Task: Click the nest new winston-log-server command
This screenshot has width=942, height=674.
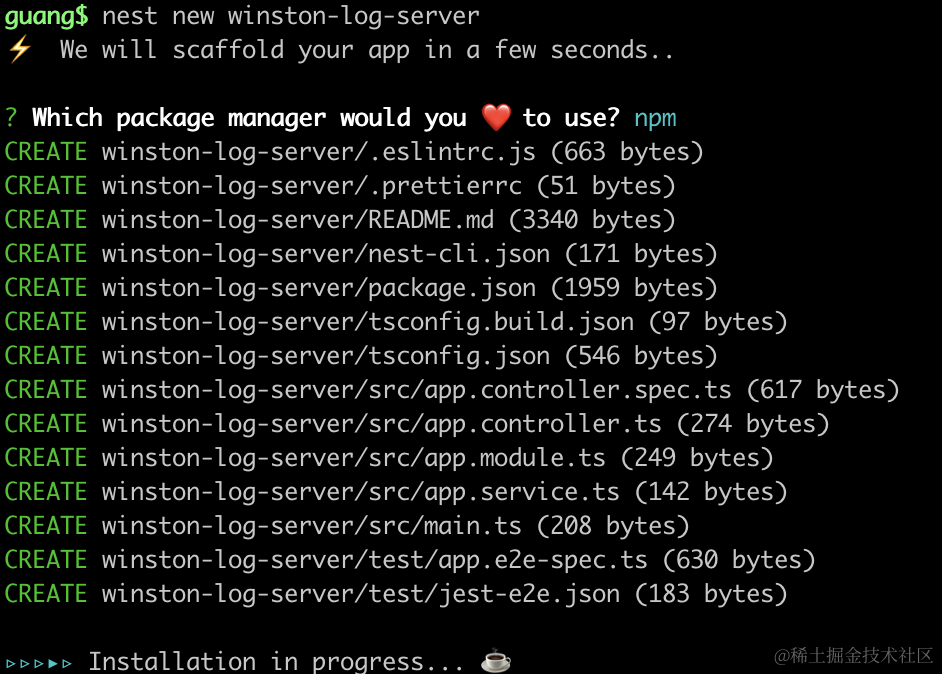Action: [291, 16]
